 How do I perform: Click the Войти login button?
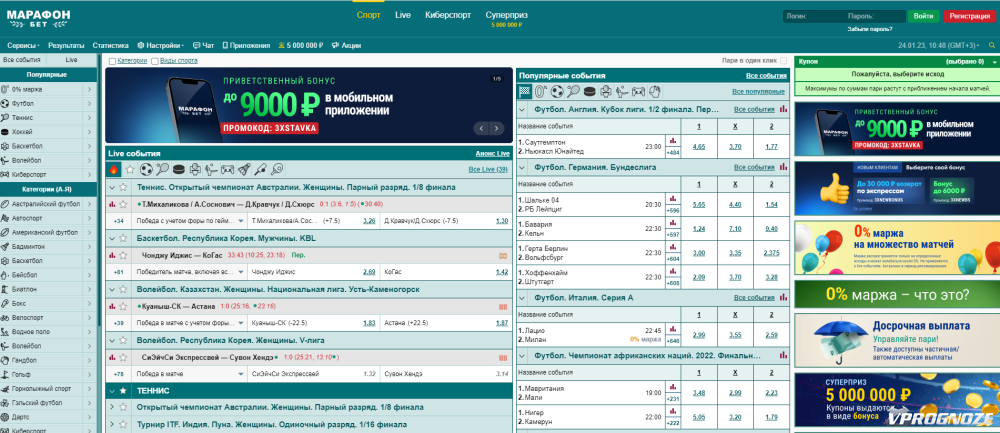[x=923, y=17]
